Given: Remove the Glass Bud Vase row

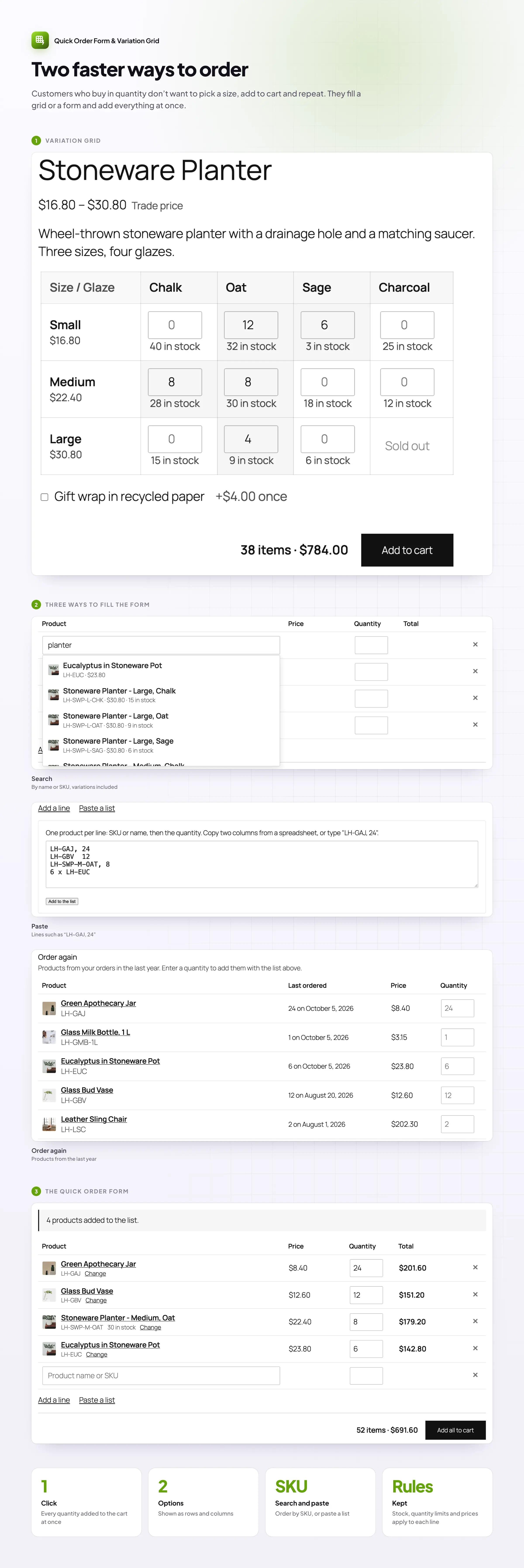Looking at the screenshot, I should click(475, 1294).
